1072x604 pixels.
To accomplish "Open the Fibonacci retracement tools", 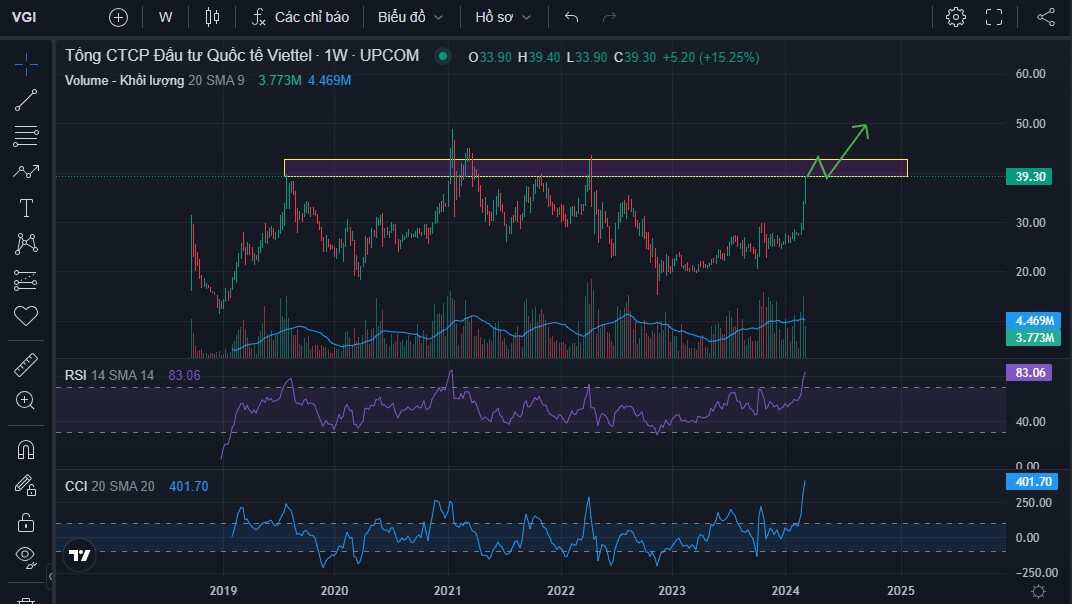I will click(26, 136).
